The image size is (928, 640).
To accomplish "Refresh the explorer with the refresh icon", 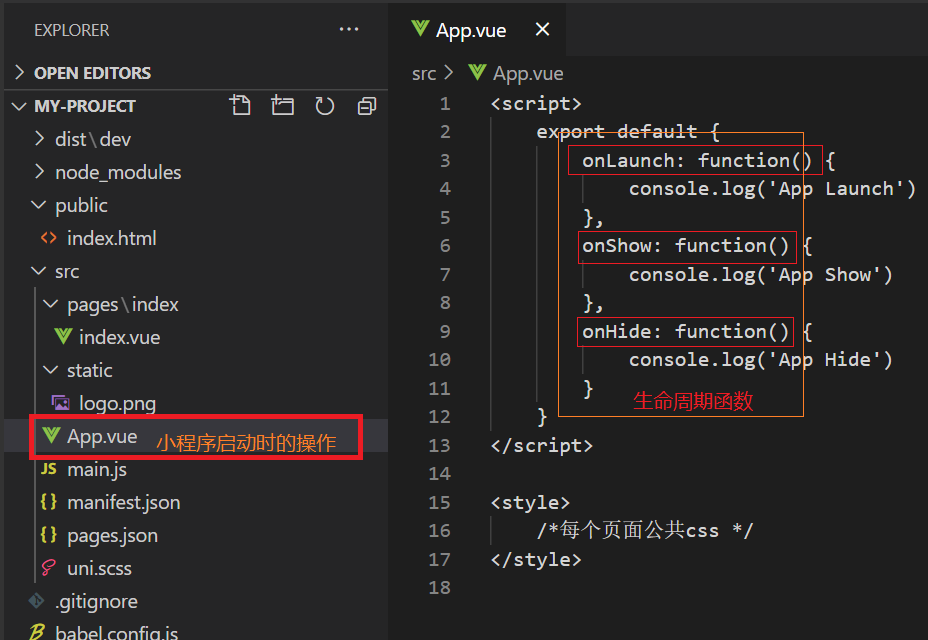I will (x=324, y=106).
